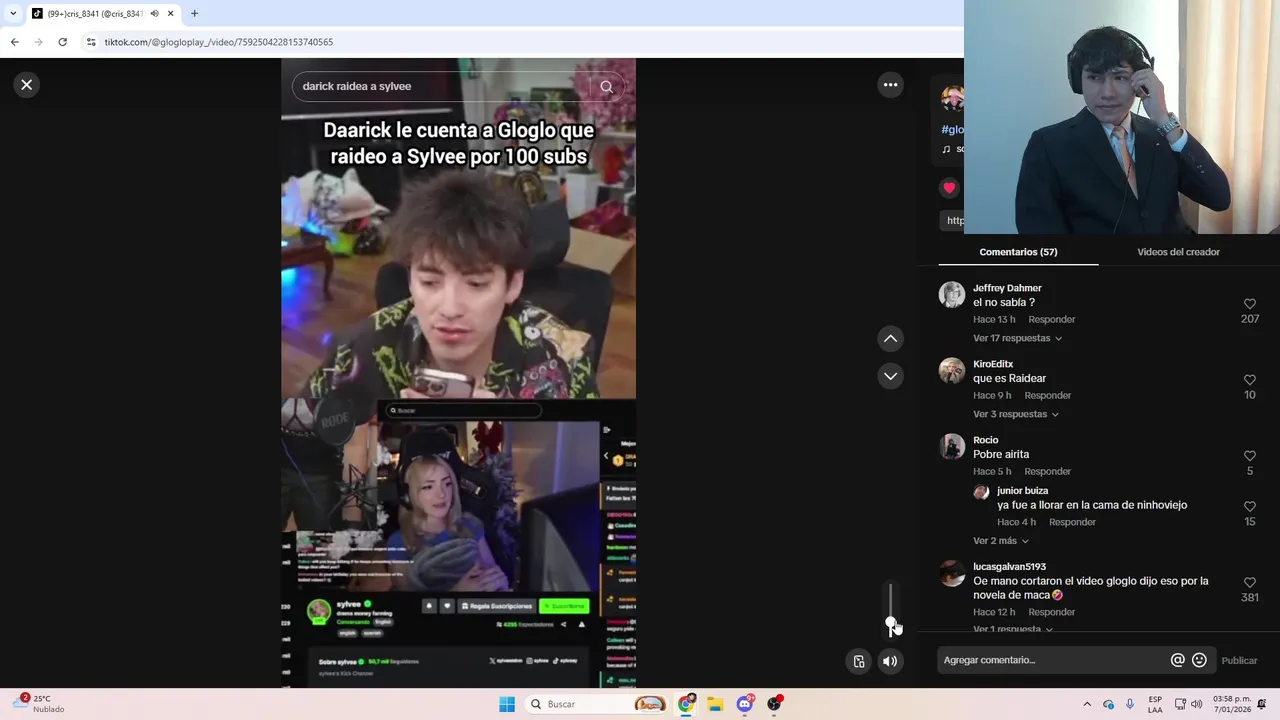Open site info icon in address bar
This screenshot has height=720, width=1280.
91,42
